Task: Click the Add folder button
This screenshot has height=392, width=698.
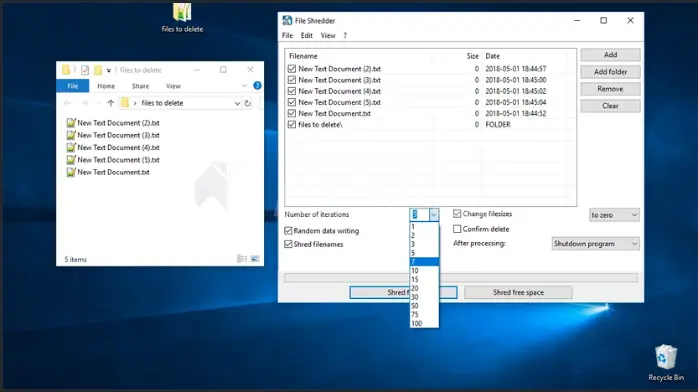Action: point(610,72)
